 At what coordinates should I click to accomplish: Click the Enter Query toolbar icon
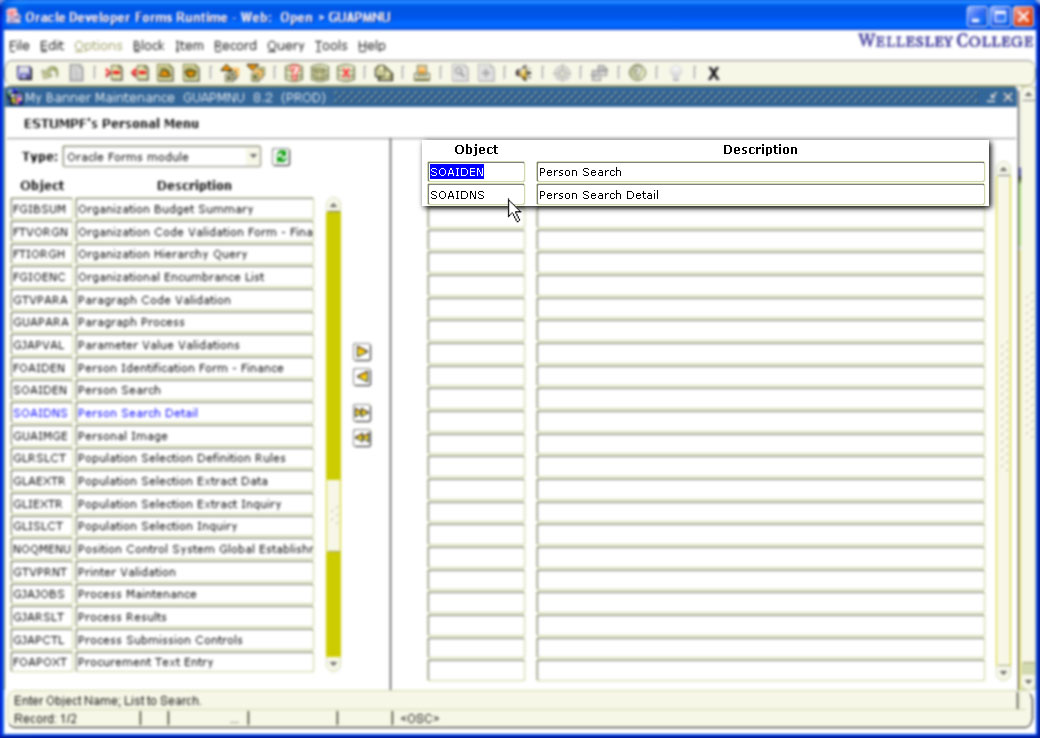tap(294, 73)
